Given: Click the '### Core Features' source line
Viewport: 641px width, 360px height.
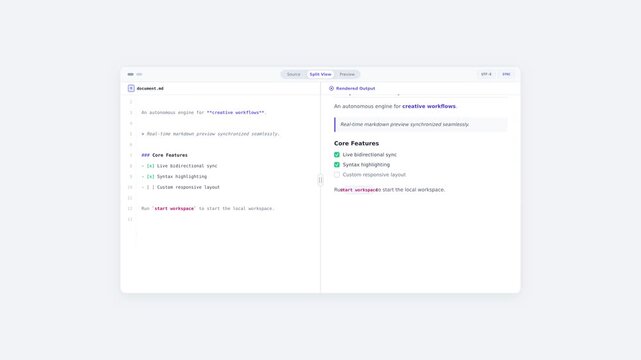Looking at the screenshot, I should point(164,155).
